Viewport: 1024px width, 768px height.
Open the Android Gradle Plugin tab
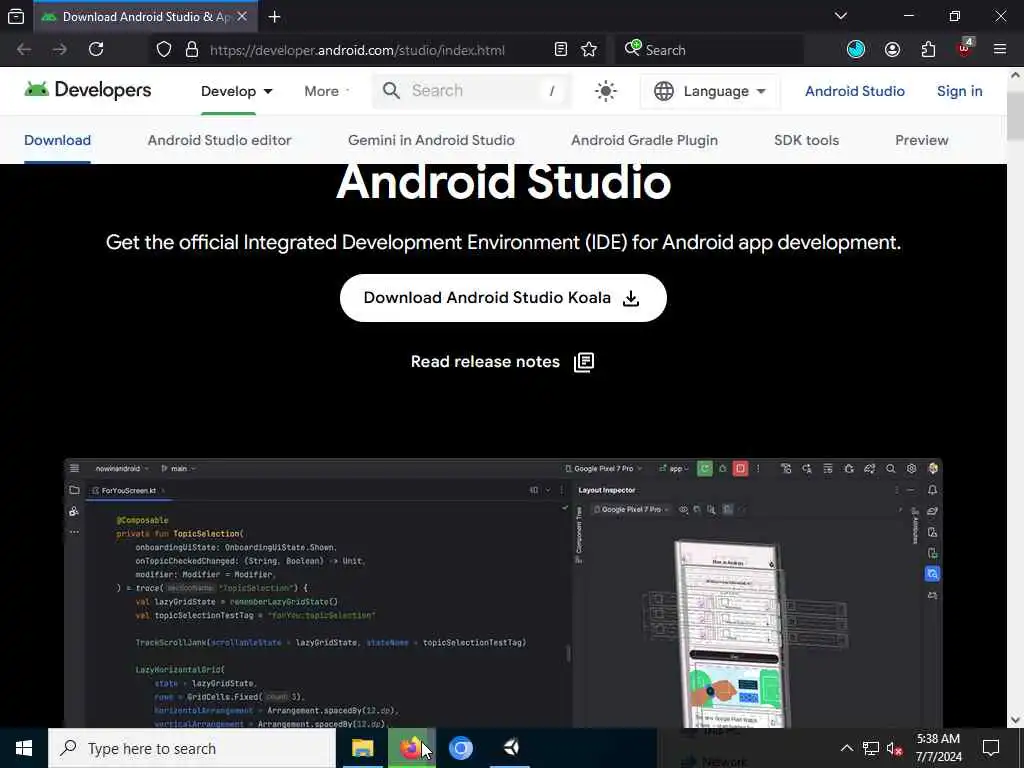tap(644, 140)
